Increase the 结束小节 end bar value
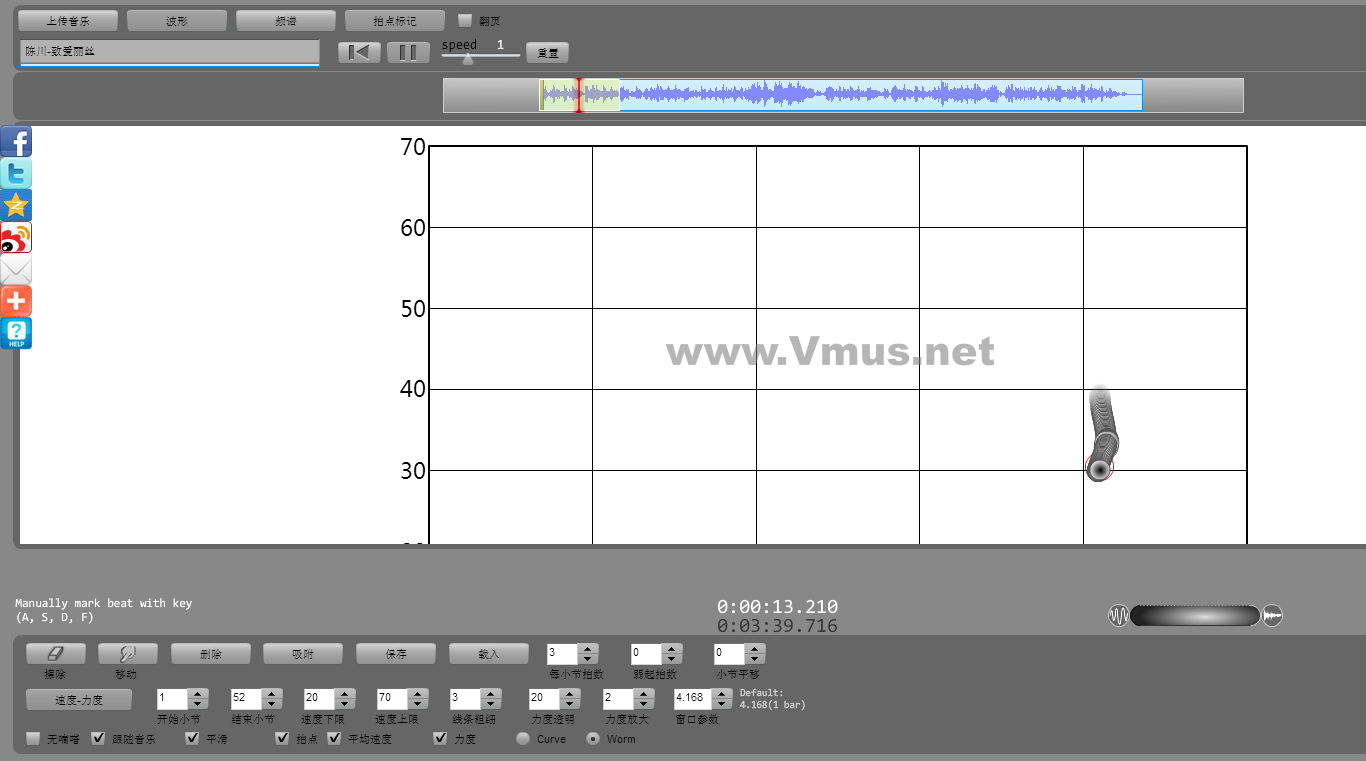 tap(272, 693)
